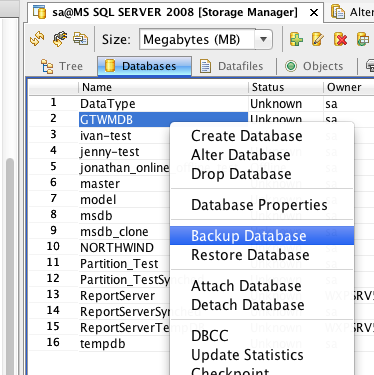The image size is (374, 375).
Task: Click the sa owner of DataType
Action: [x=331, y=104]
